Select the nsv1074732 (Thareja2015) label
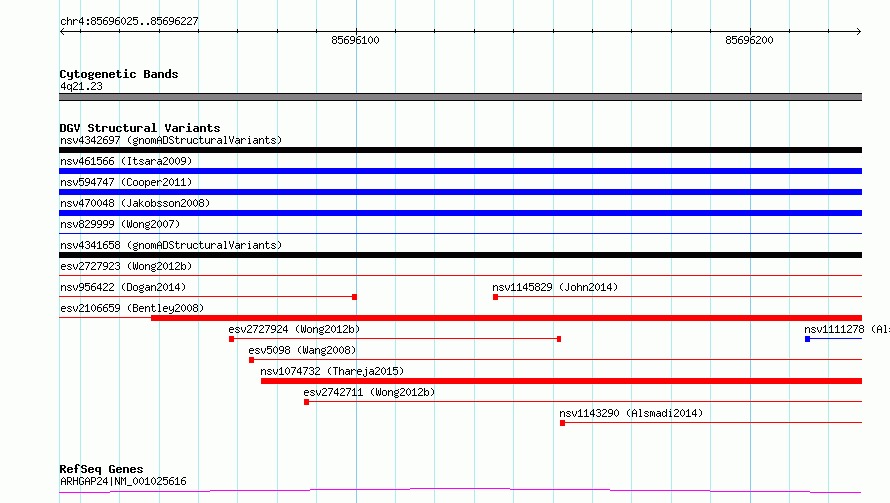Image resolution: width=890 pixels, height=503 pixels. 332,371
